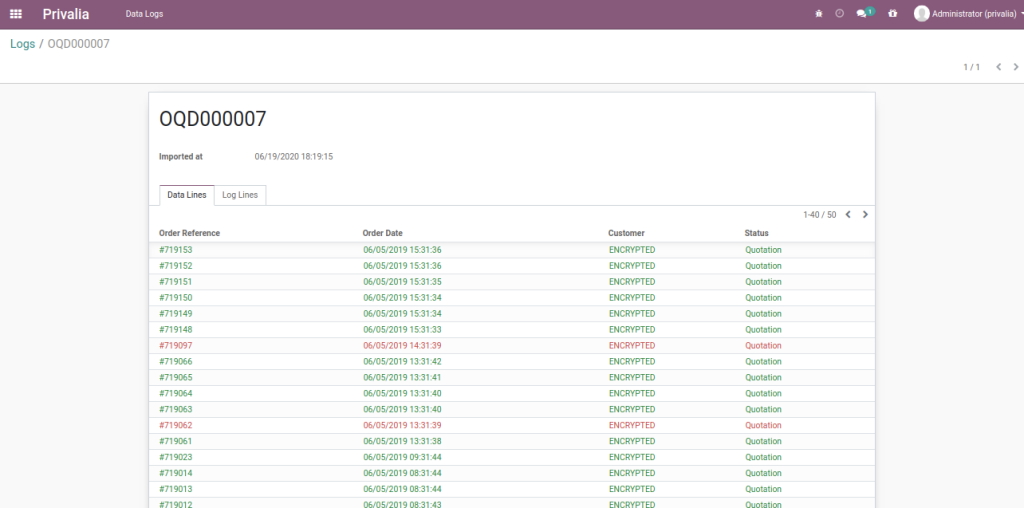This screenshot has width=1024, height=508.
Task: Click the gift icon in the top bar
Action: click(893, 14)
